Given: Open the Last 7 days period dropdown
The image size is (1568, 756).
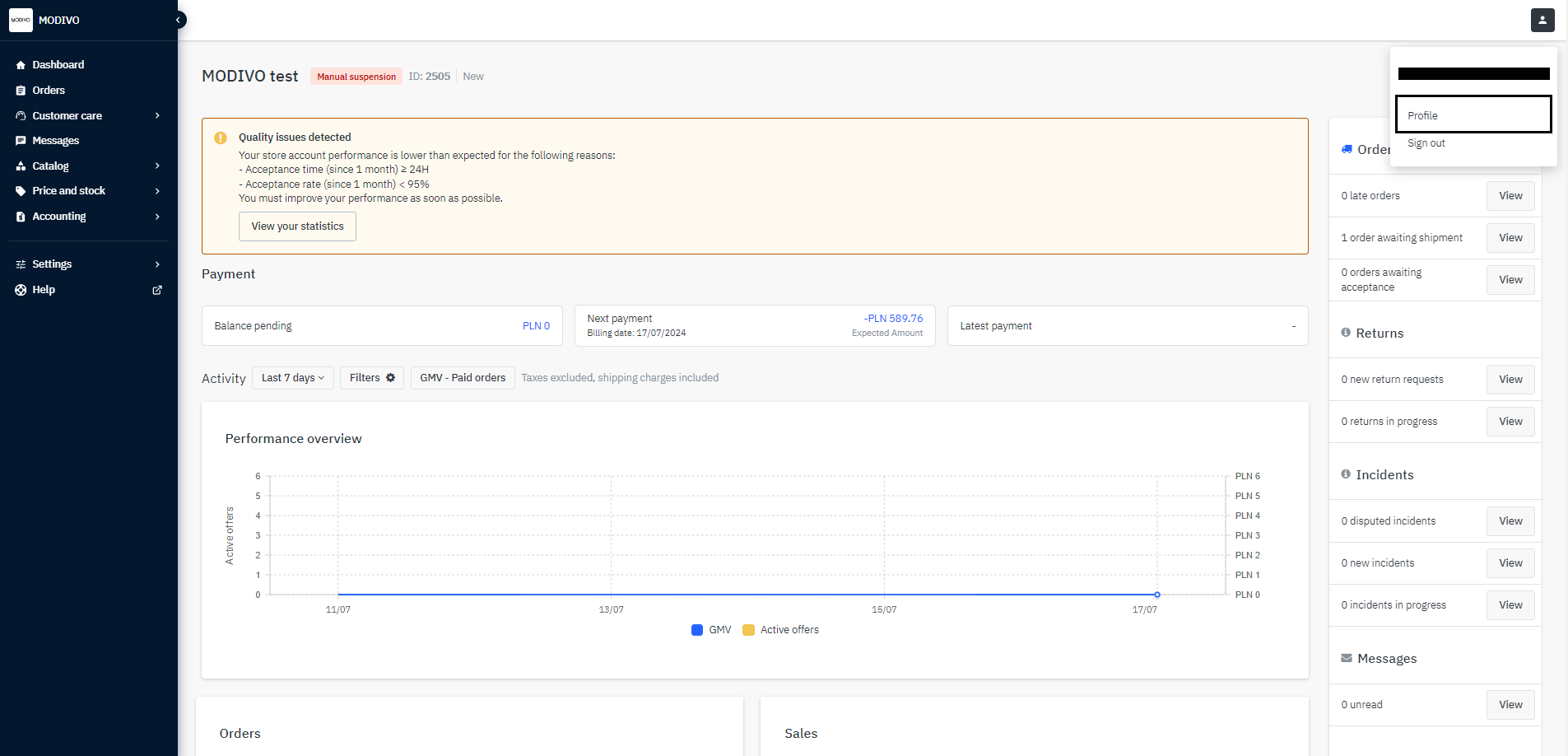Looking at the screenshot, I should pyautogui.click(x=293, y=378).
